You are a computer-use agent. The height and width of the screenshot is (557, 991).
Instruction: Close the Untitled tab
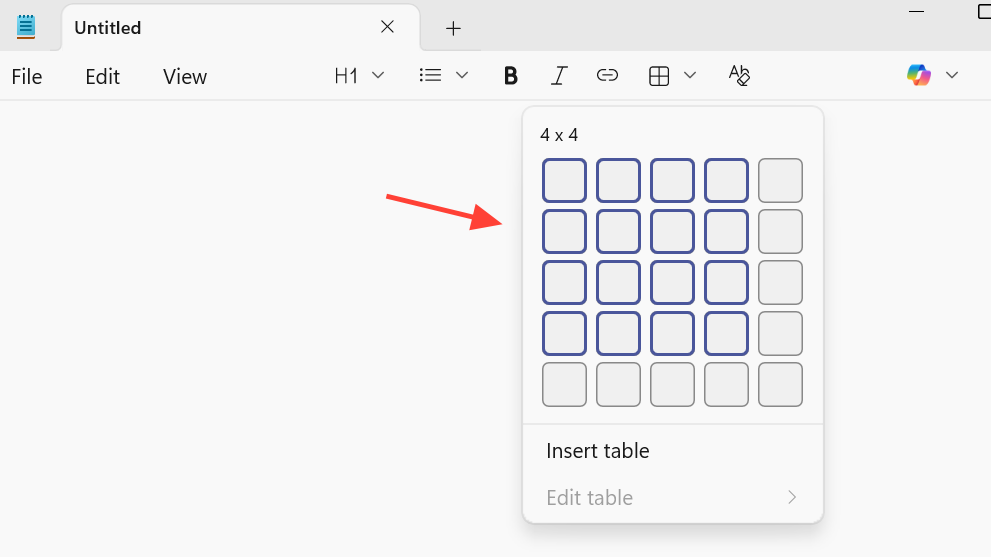tap(387, 27)
